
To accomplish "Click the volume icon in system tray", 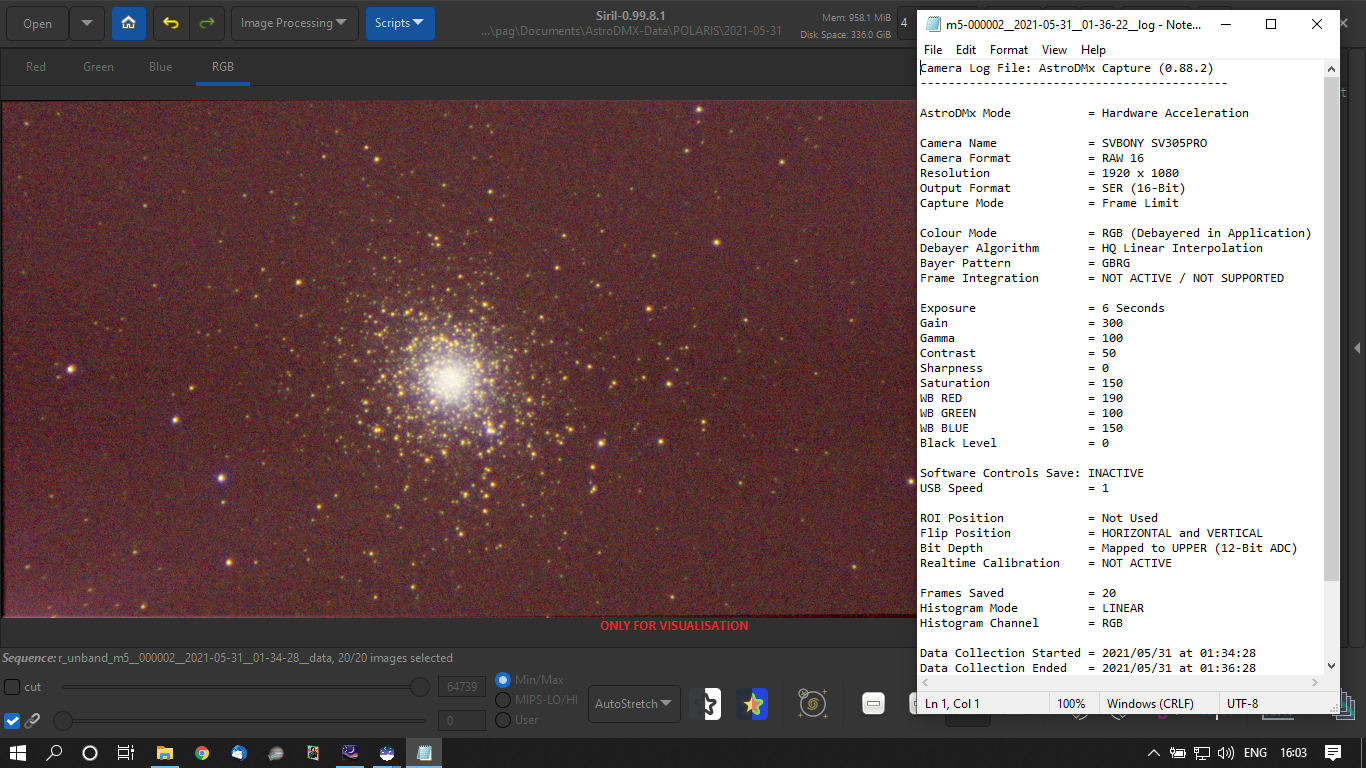I will tap(1225, 753).
